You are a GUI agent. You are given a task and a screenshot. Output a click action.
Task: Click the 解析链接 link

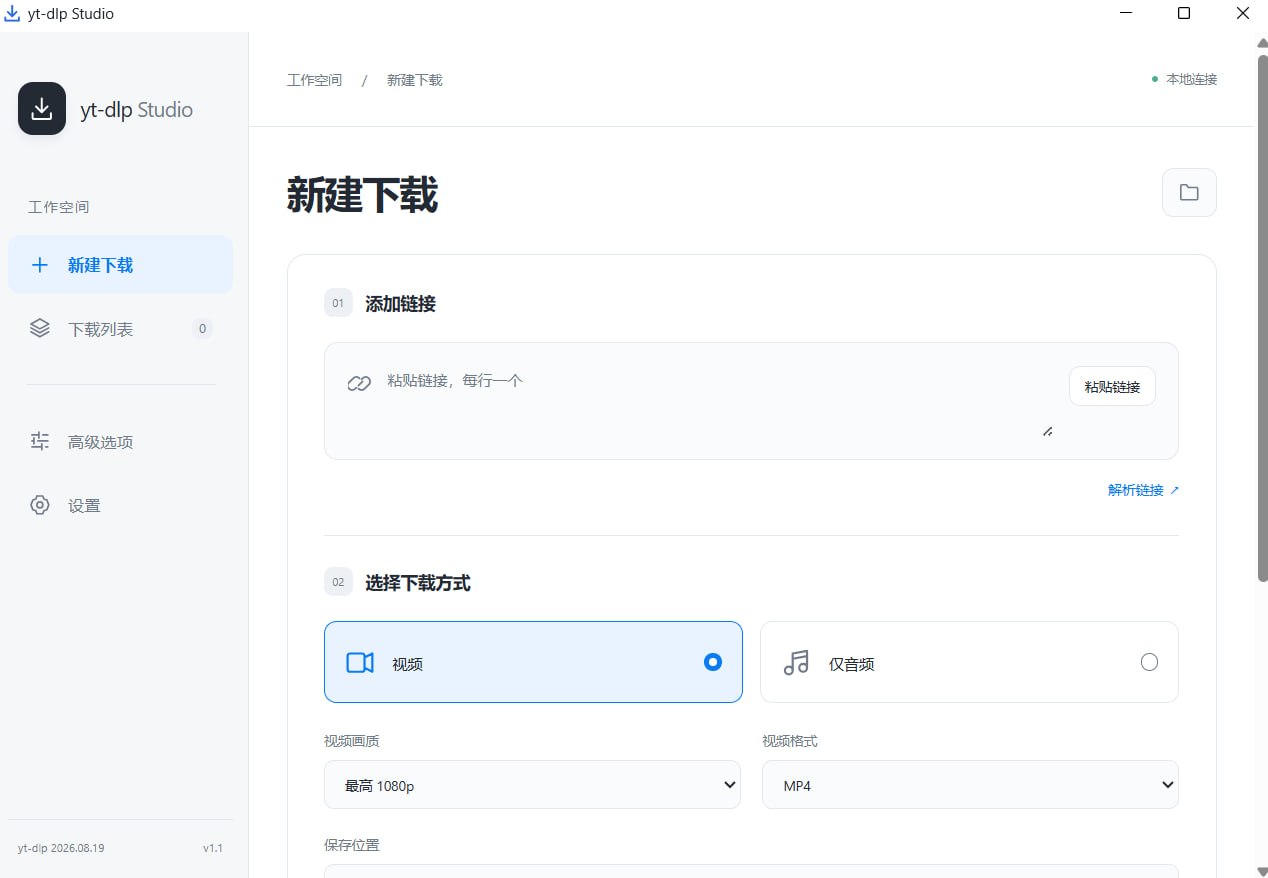1144,490
